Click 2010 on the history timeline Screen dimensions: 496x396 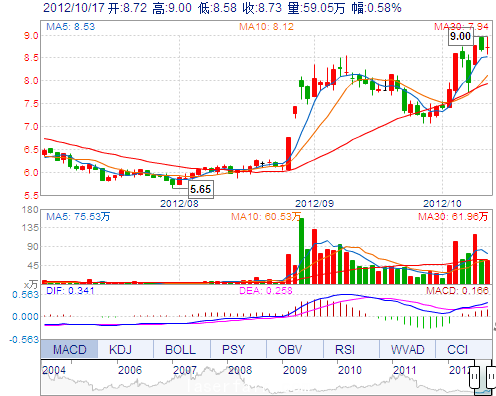(350, 370)
